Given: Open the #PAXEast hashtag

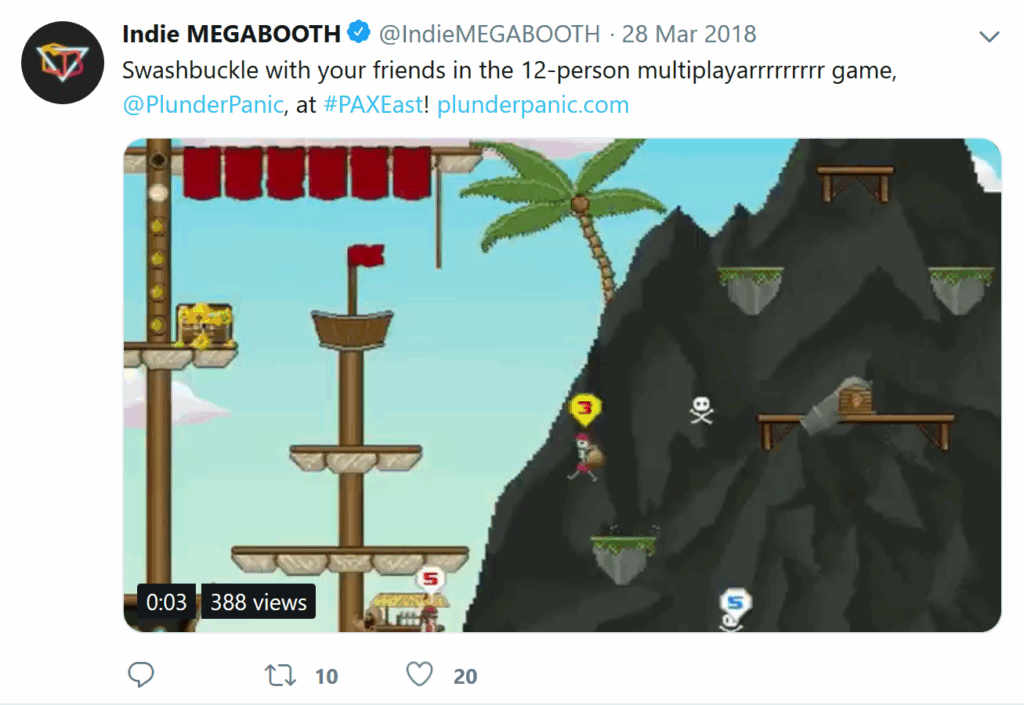Looking at the screenshot, I should point(374,104).
